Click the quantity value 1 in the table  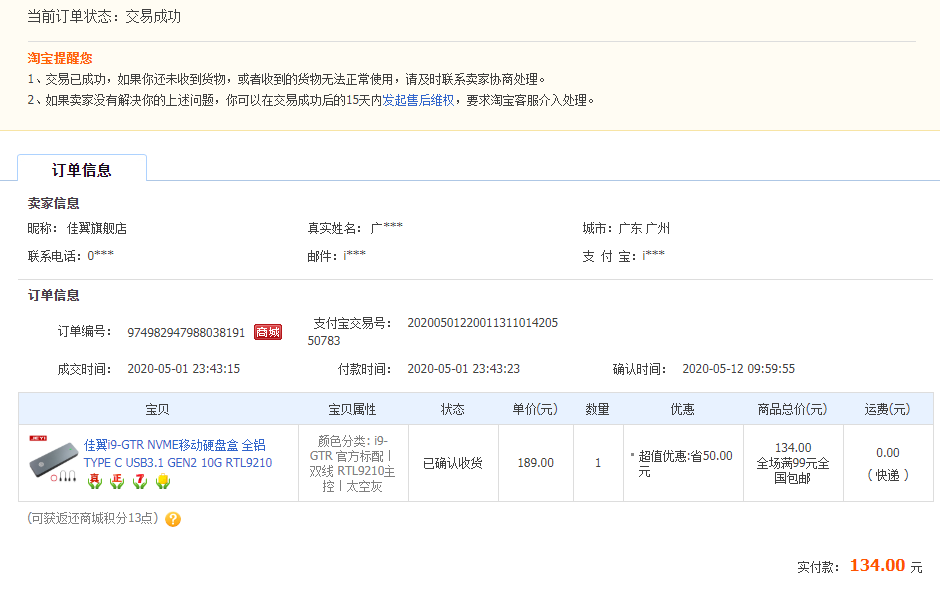[598, 463]
